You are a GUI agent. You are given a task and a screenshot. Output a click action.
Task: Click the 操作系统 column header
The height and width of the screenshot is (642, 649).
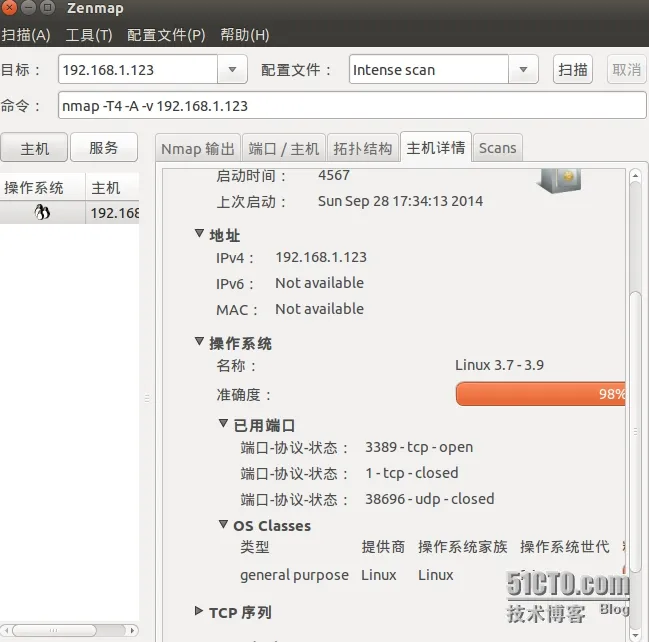click(43, 188)
